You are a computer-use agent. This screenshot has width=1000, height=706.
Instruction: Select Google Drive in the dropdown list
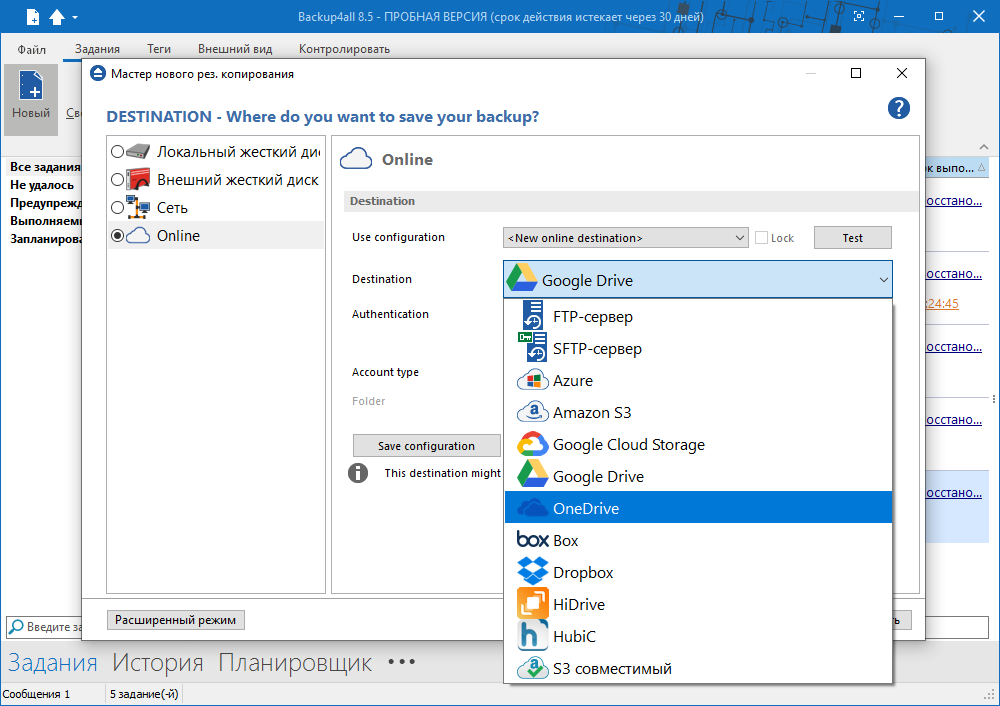point(698,476)
